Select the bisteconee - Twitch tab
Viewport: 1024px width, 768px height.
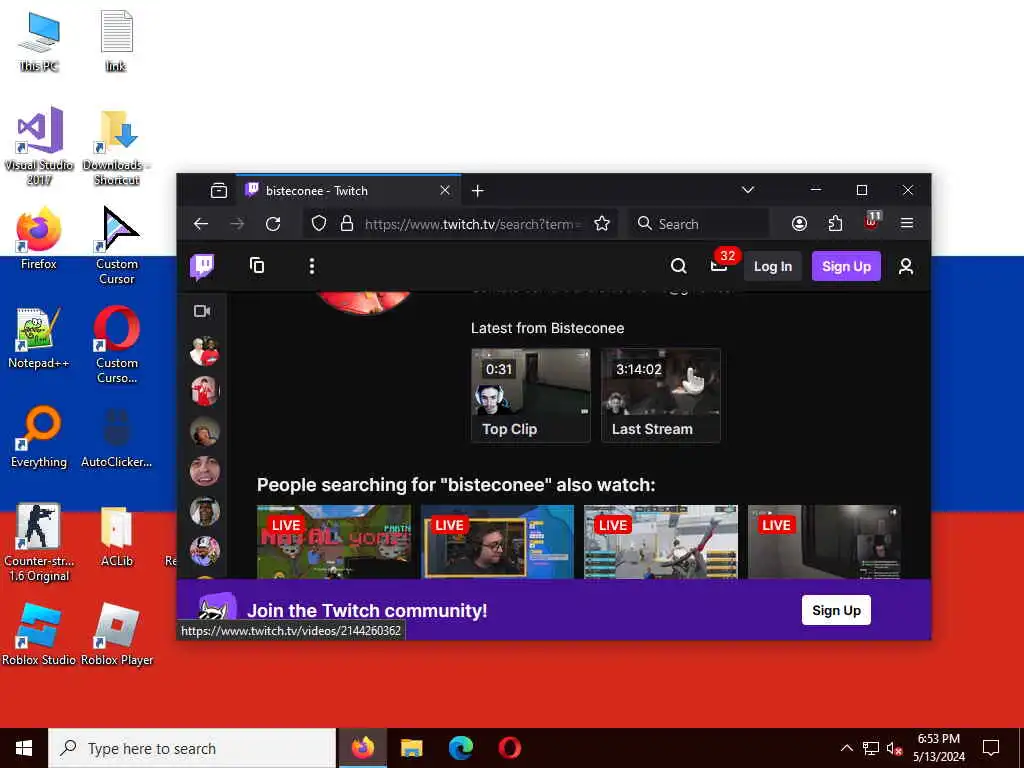(x=349, y=191)
